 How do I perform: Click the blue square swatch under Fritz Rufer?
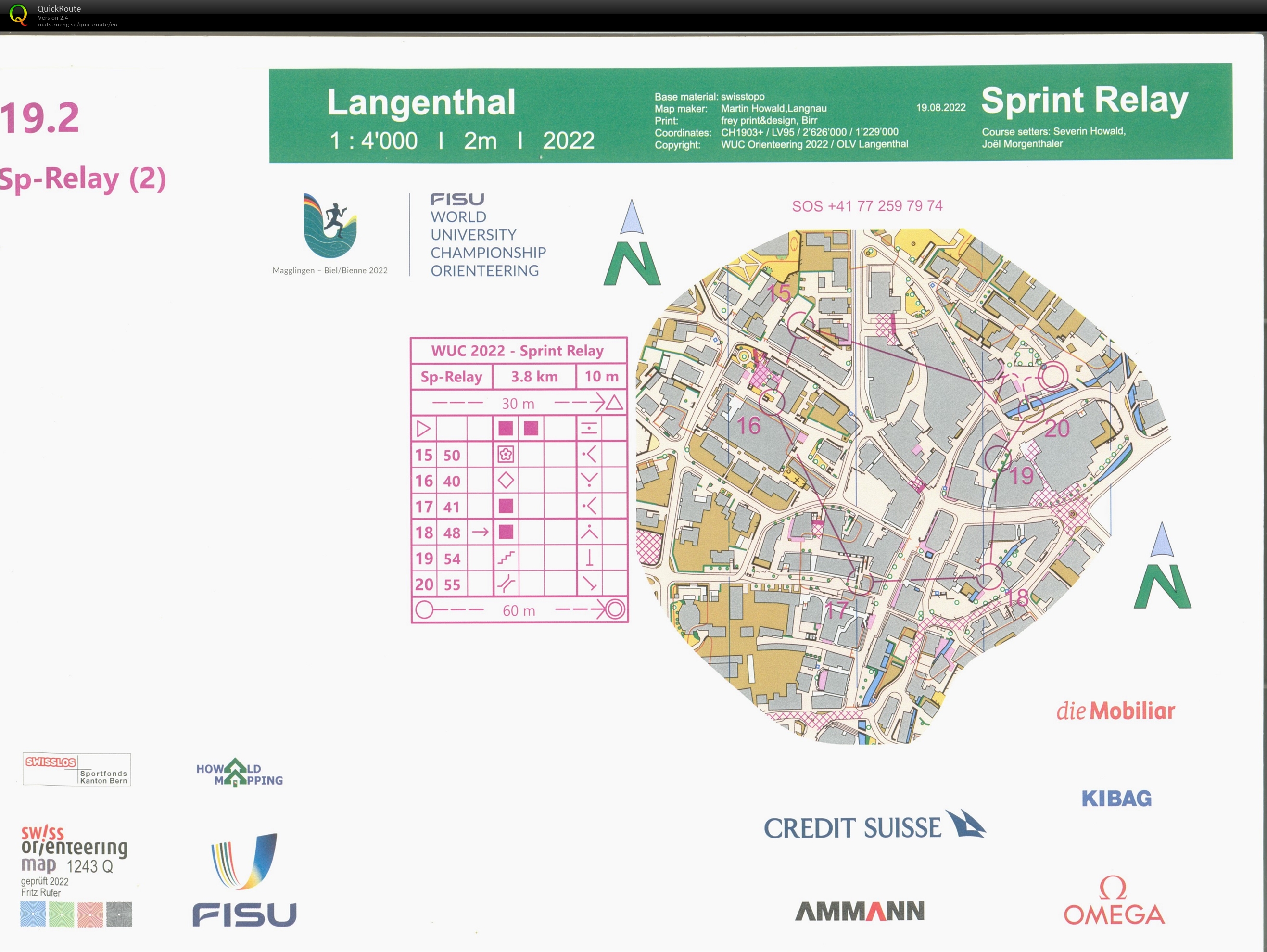coord(33,914)
